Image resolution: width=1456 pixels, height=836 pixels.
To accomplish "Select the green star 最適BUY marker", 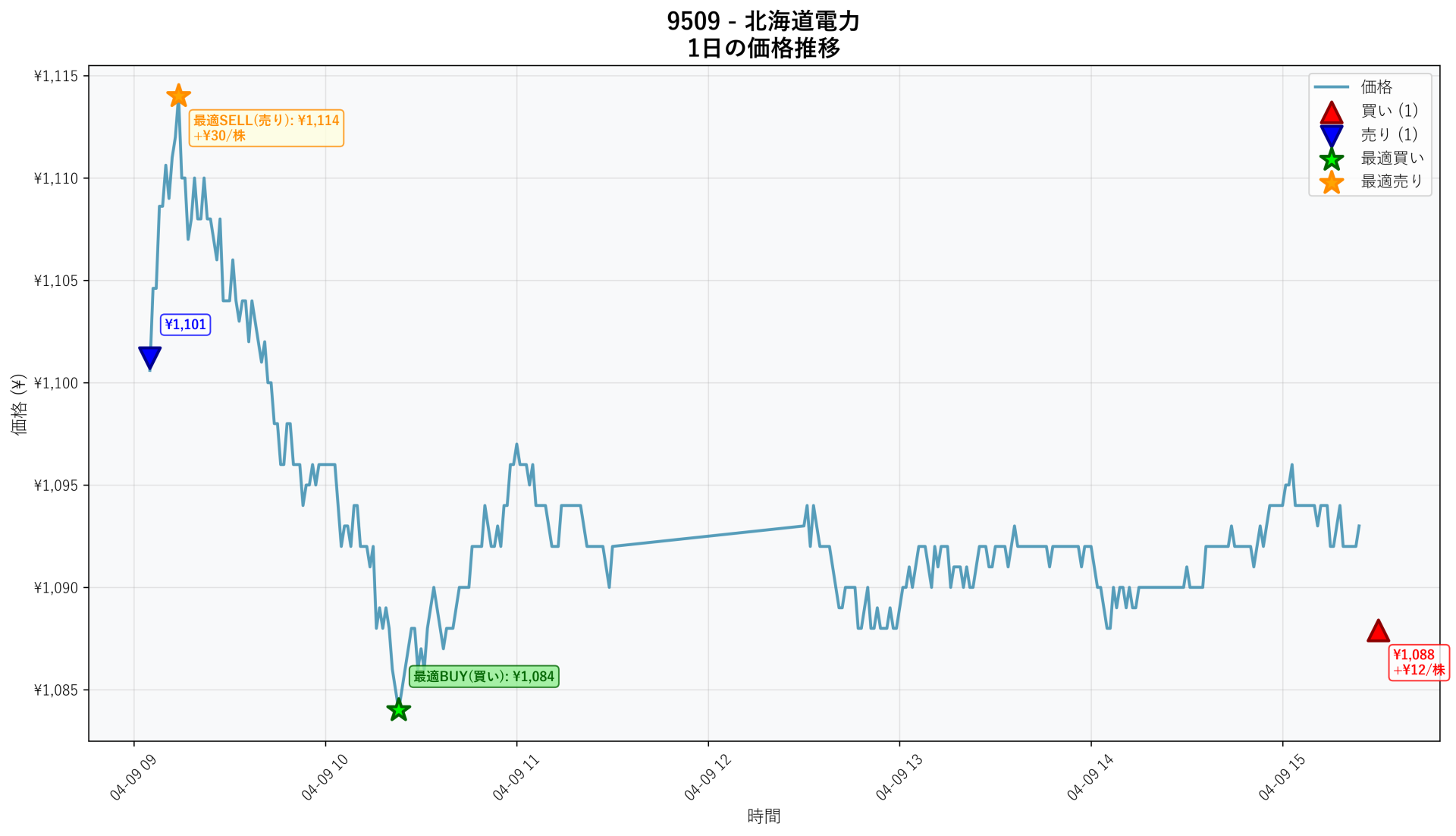I will (398, 709).
